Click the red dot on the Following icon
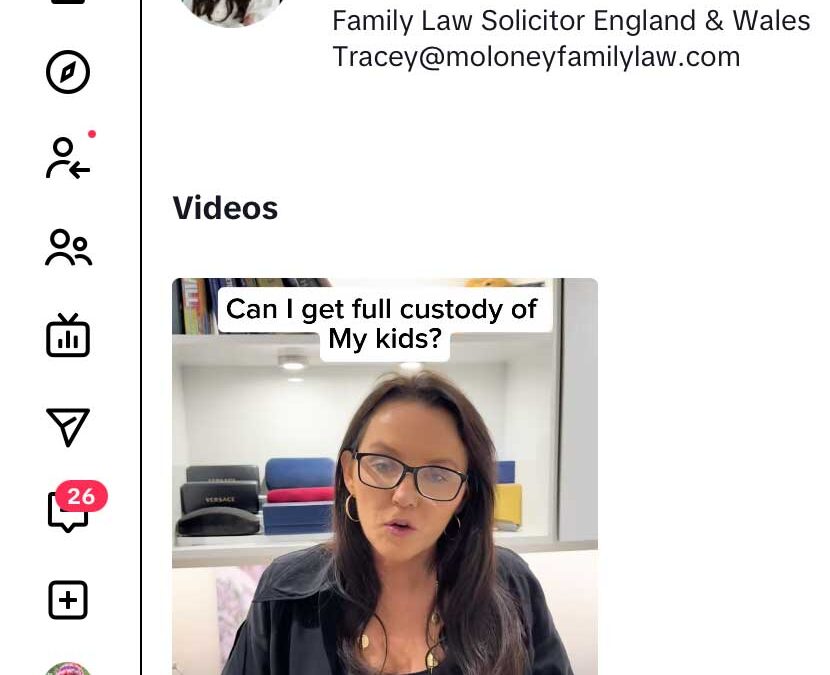830x675 pixels. point(92,134)
